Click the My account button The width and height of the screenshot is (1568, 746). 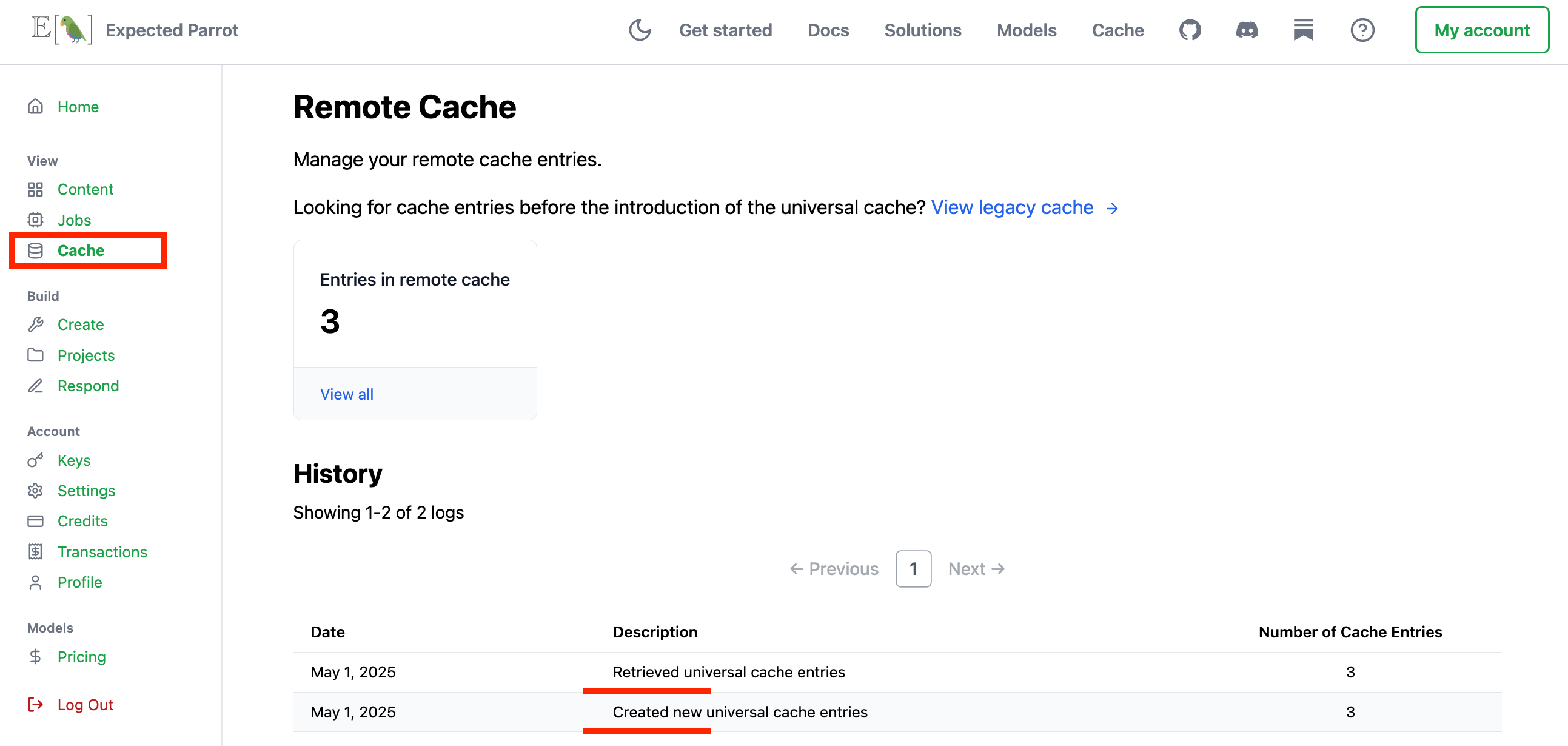pos(1481,30)
